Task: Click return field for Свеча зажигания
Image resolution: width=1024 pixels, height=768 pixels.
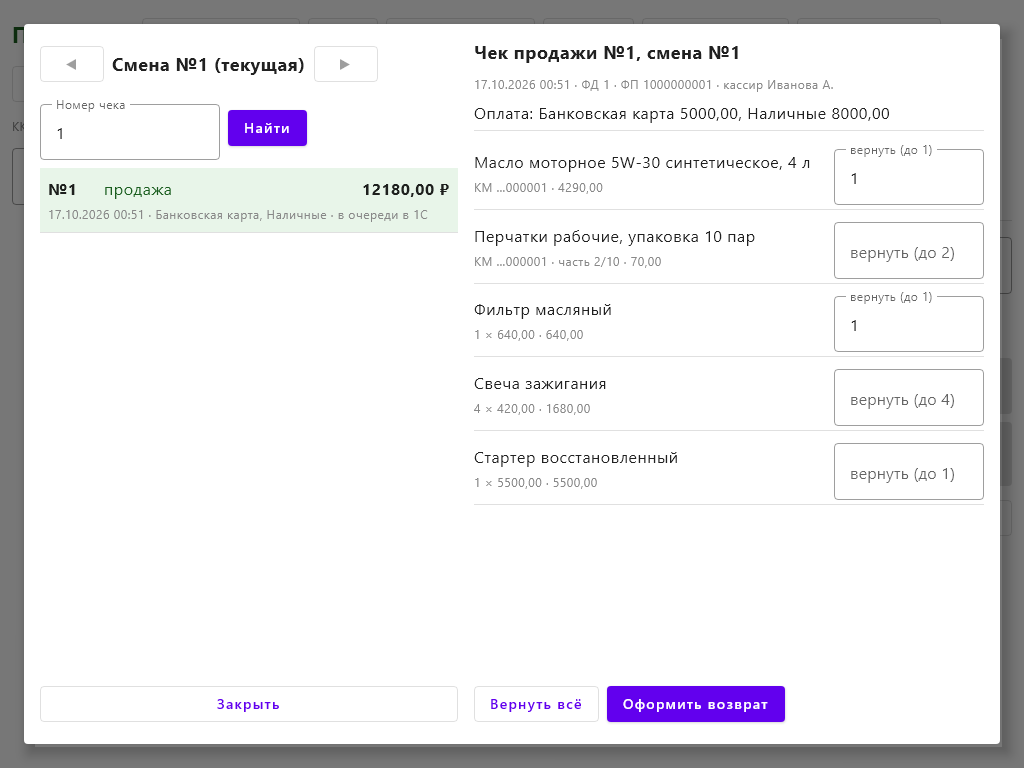Action: point(908,398)
